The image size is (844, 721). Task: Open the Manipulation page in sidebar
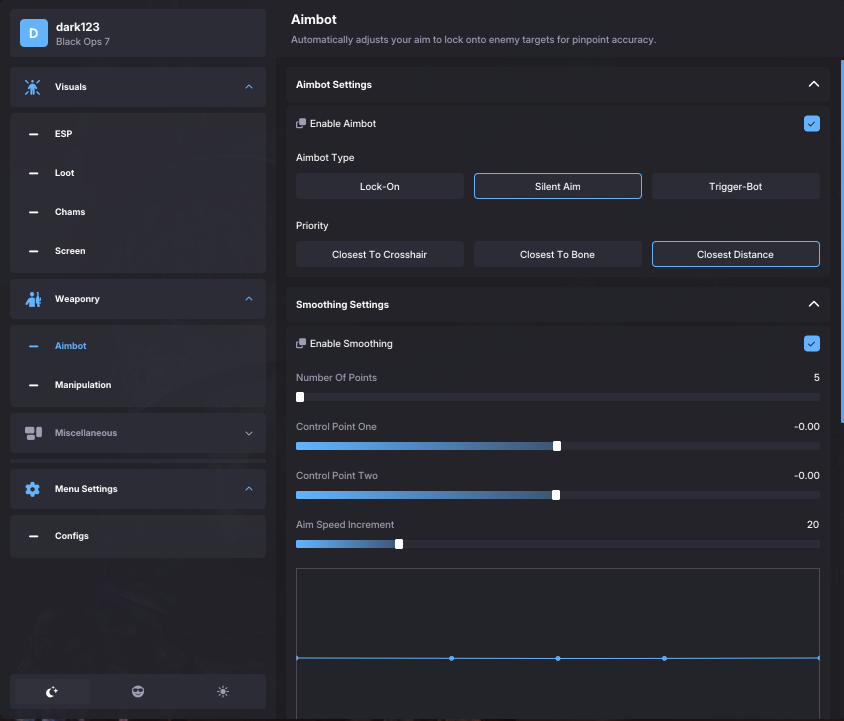83,385
